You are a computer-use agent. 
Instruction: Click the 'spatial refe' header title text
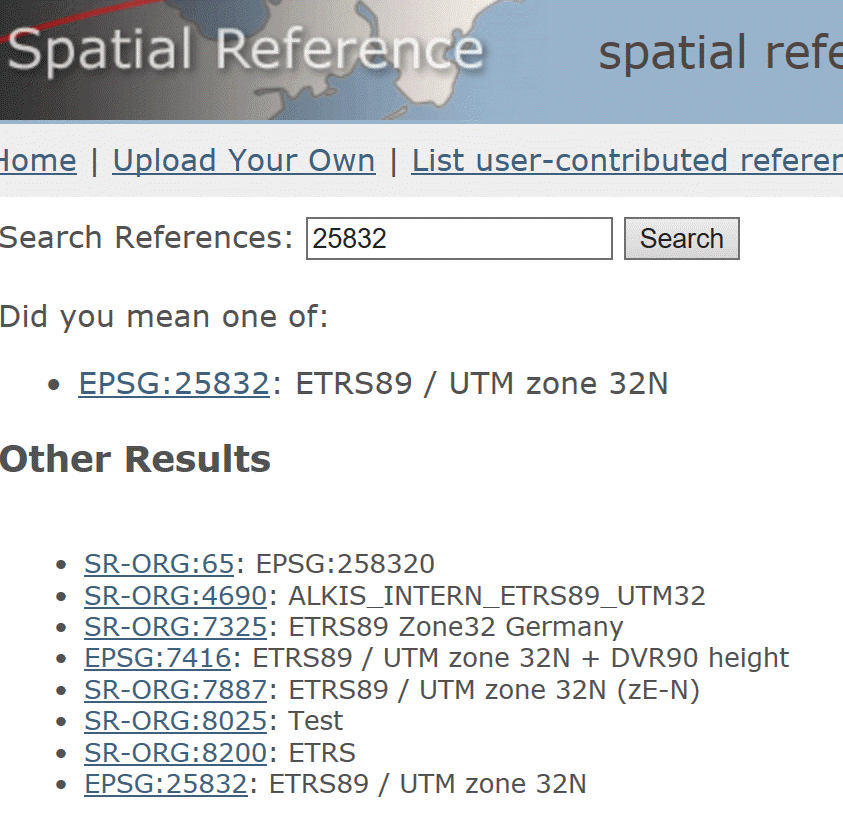pyautogui.click(x=719, y=53)
